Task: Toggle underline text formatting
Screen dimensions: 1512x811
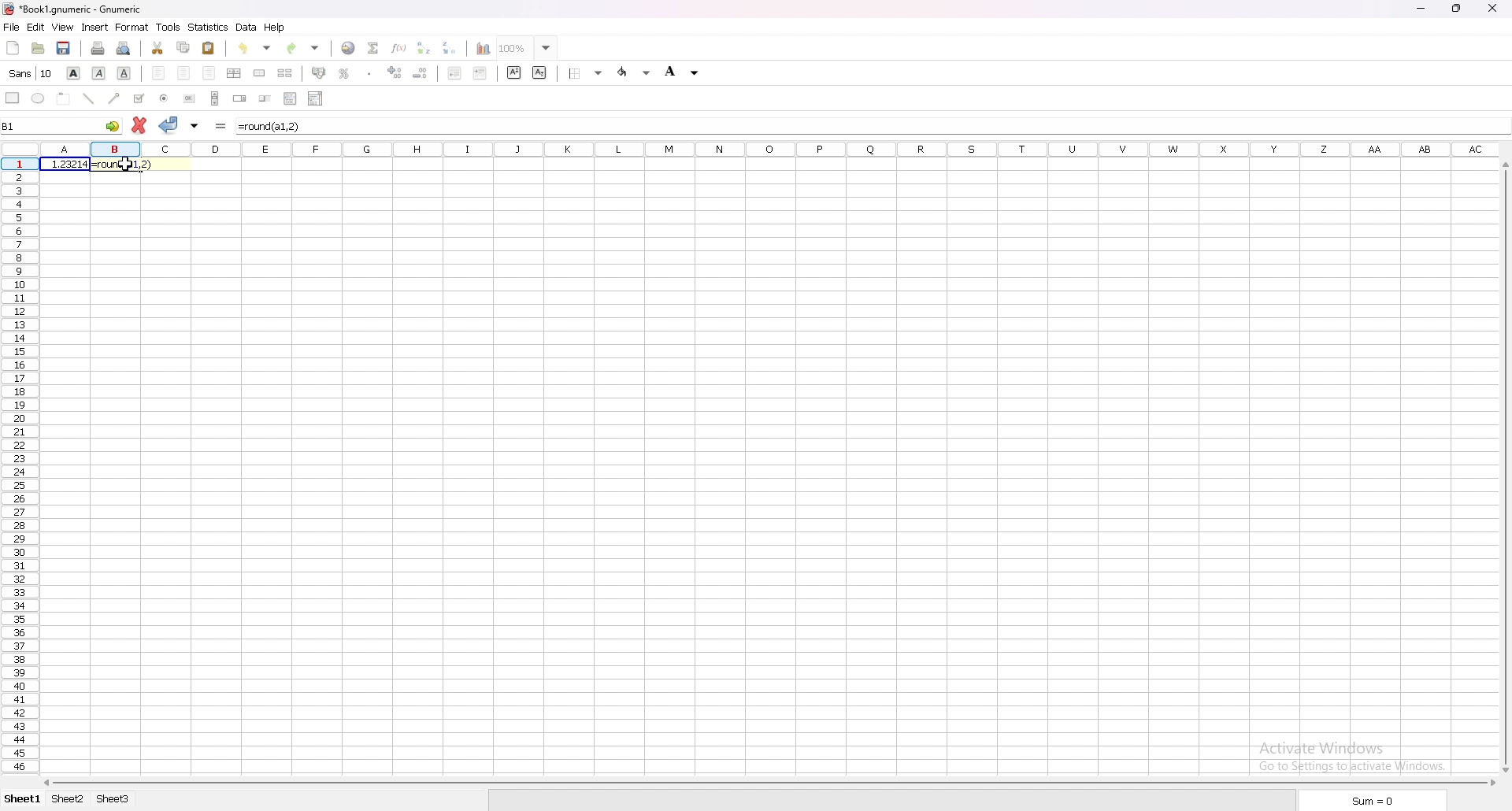Action: point(124,73)
